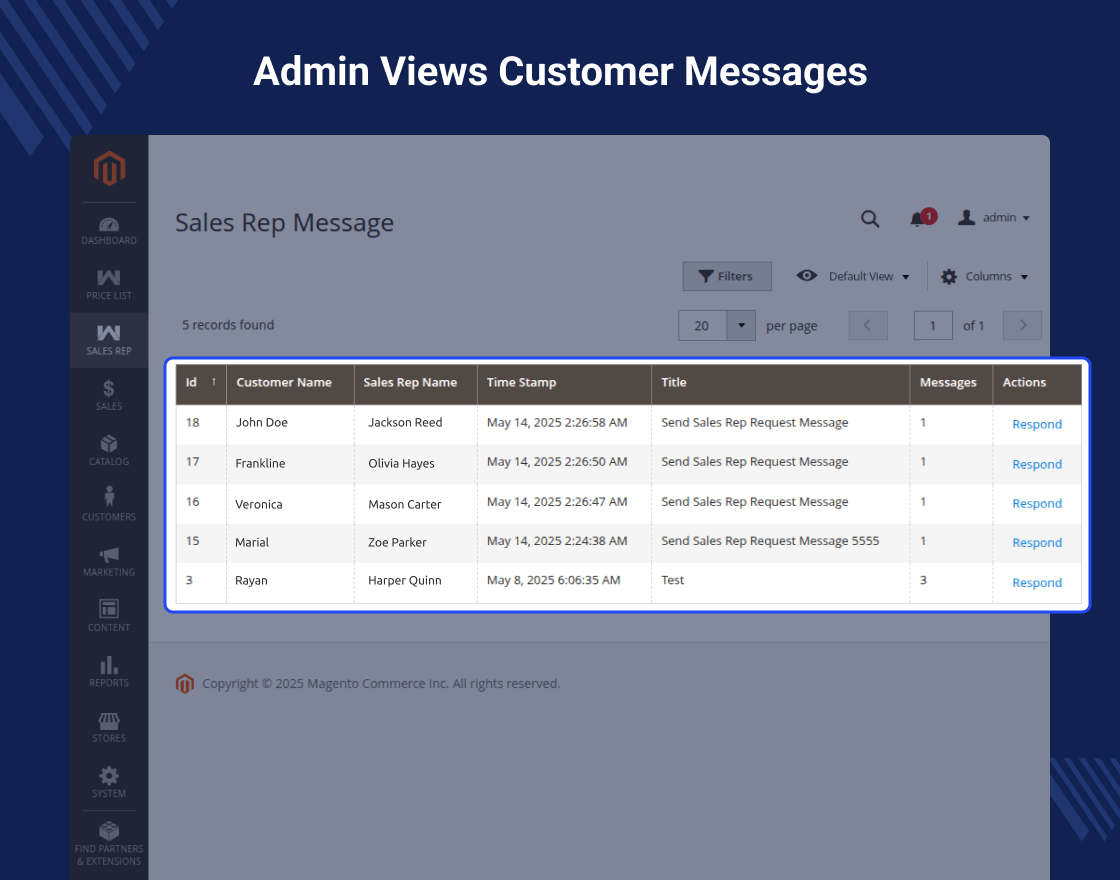The height and width of the screenshot is (880, 1120).
Task: Open the Catalog box icon
Action: tap(109, 450)
